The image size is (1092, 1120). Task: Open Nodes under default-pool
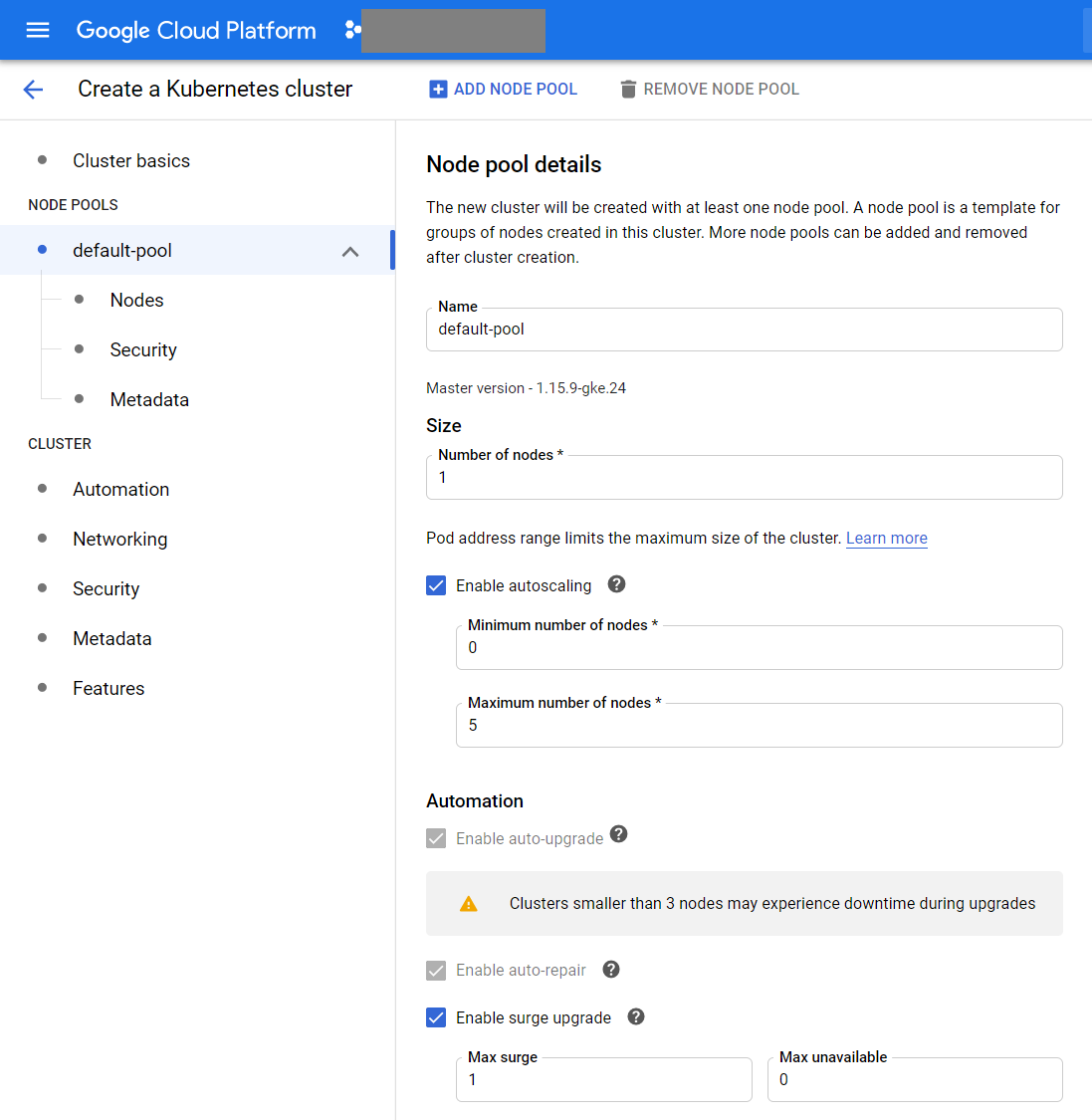point(137,300)
